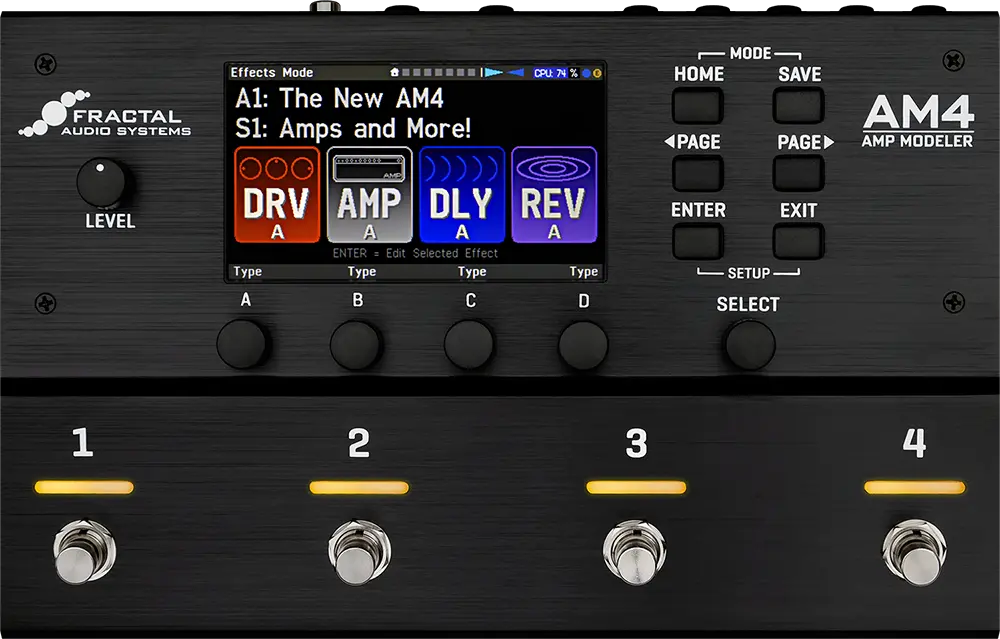Tap preset name 'A1: The New AM4'
Screen dimensions: 1000x639
(x=339, y=99)
